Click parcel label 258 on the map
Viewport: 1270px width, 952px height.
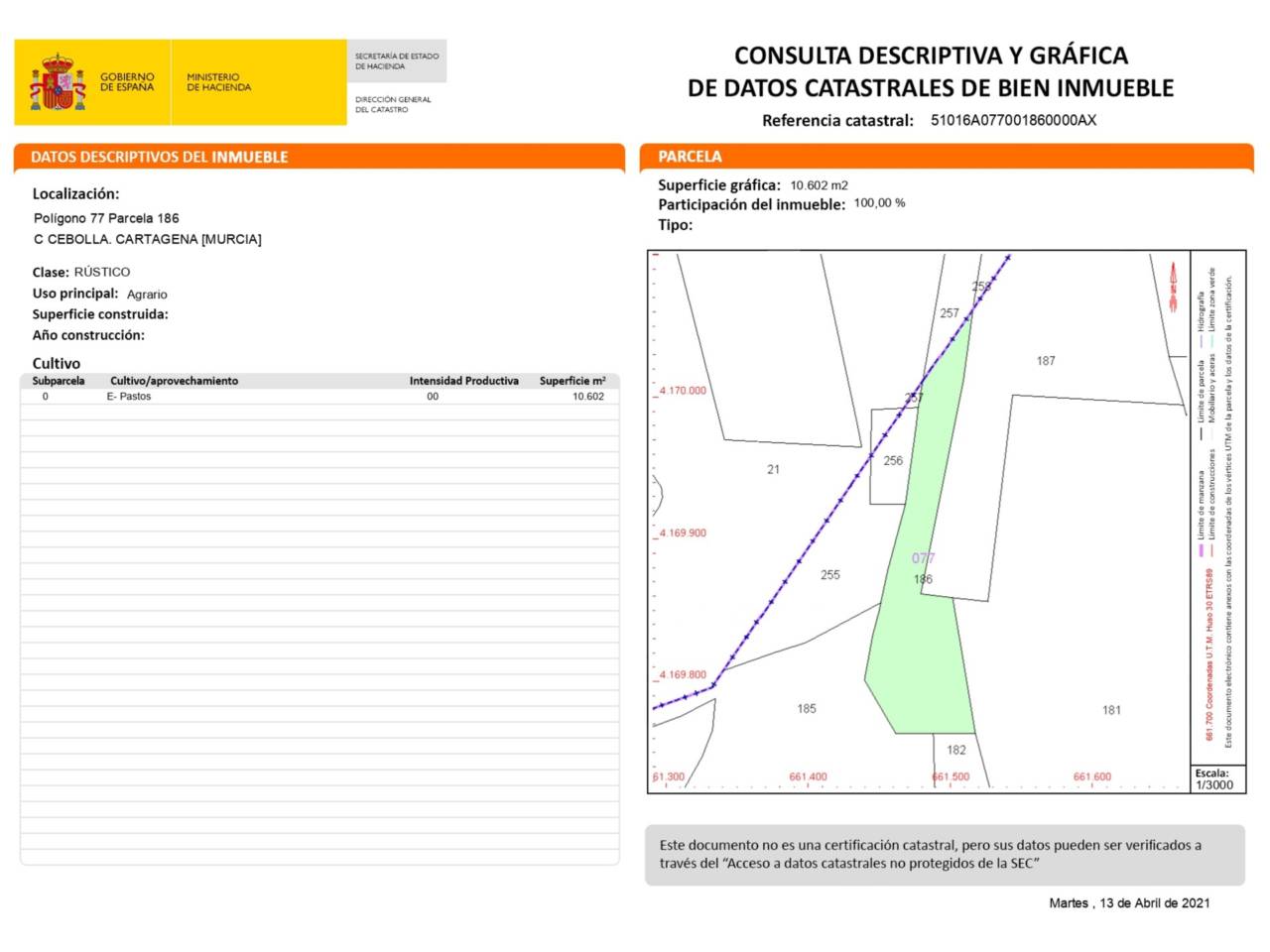[x=981, y=287]
